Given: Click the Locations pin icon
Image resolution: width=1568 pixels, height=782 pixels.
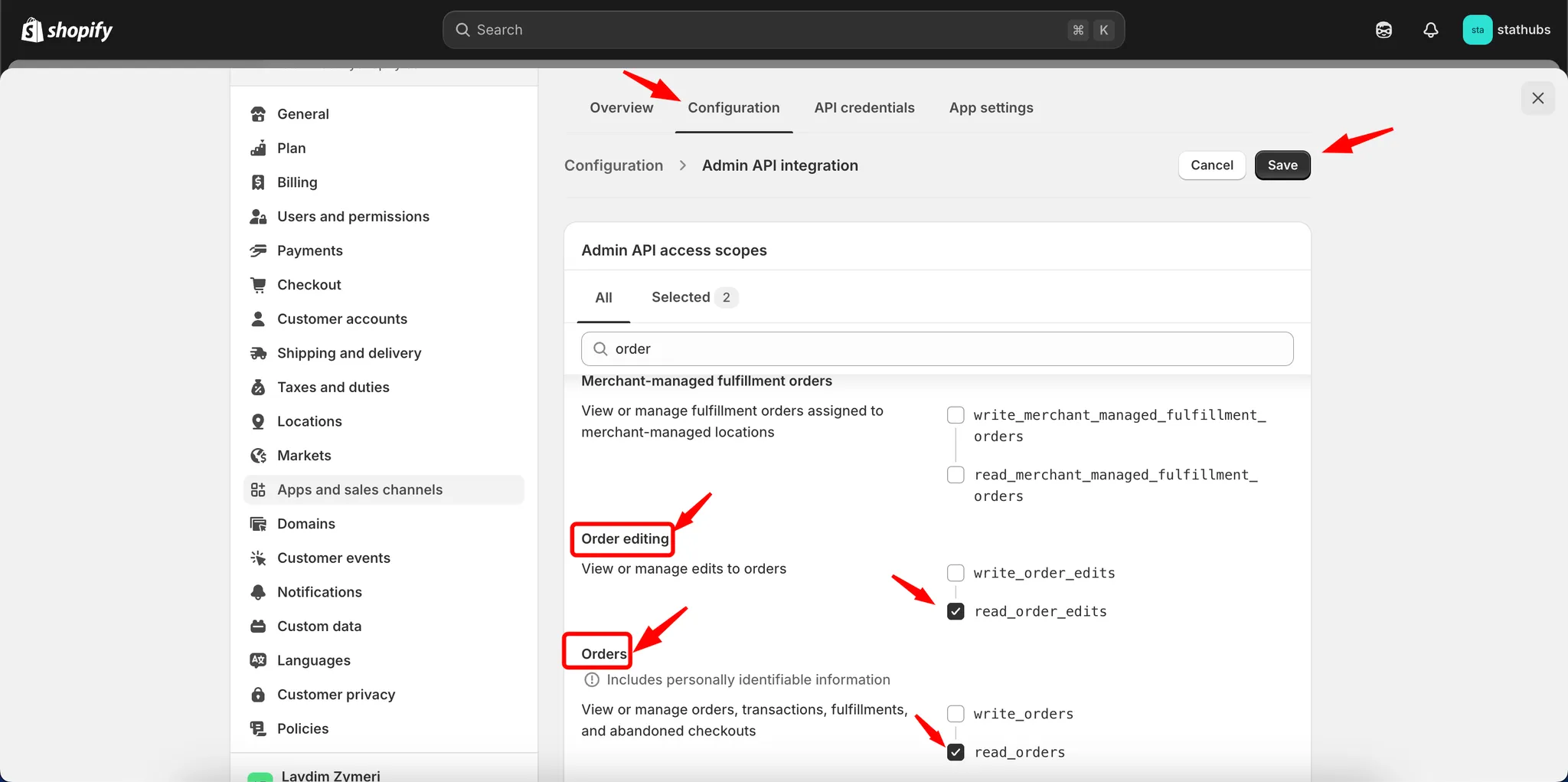Looking at the screenshot, I should (x=258, y=421).
